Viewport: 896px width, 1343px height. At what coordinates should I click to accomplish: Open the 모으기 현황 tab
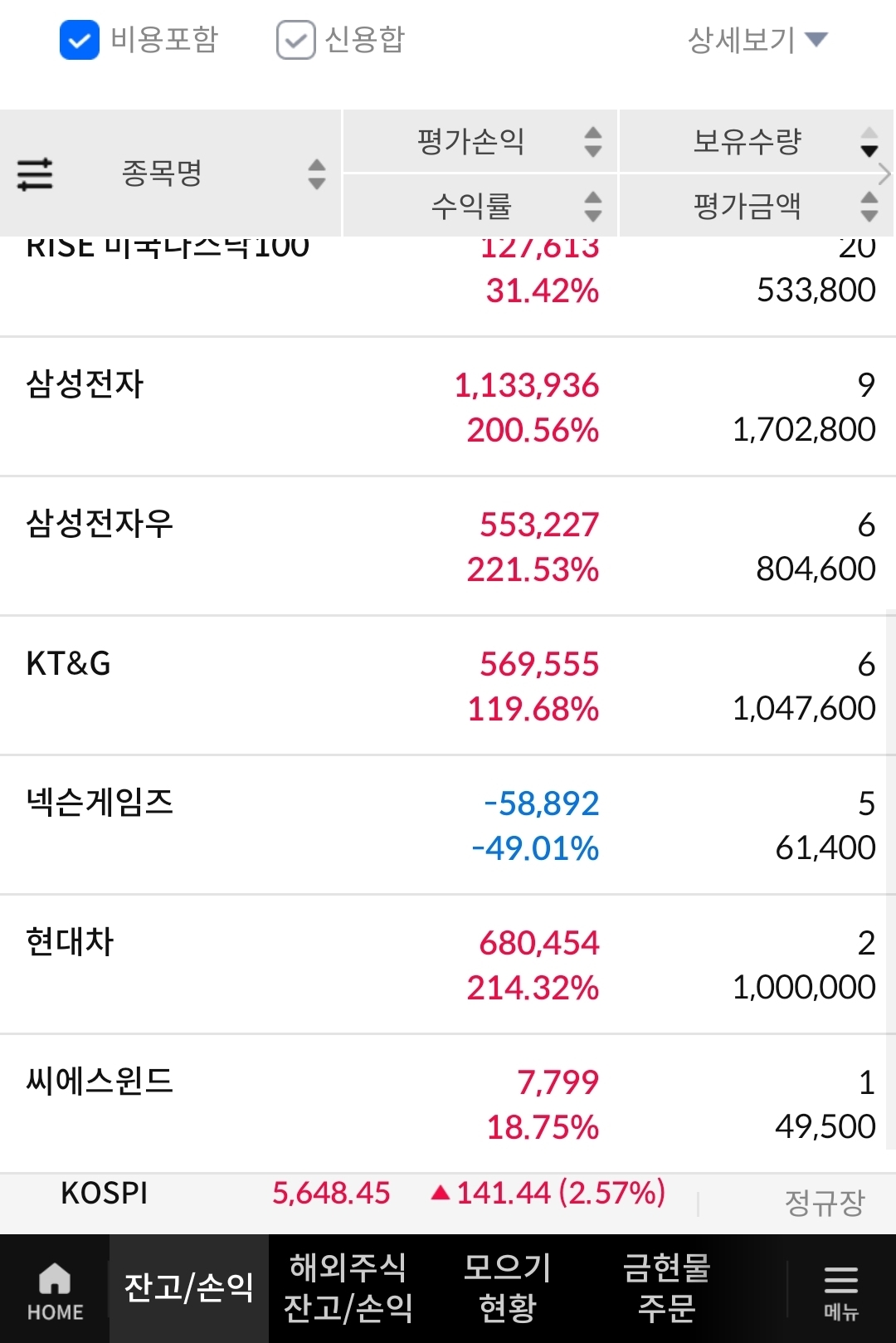(x=508, y=1287)
